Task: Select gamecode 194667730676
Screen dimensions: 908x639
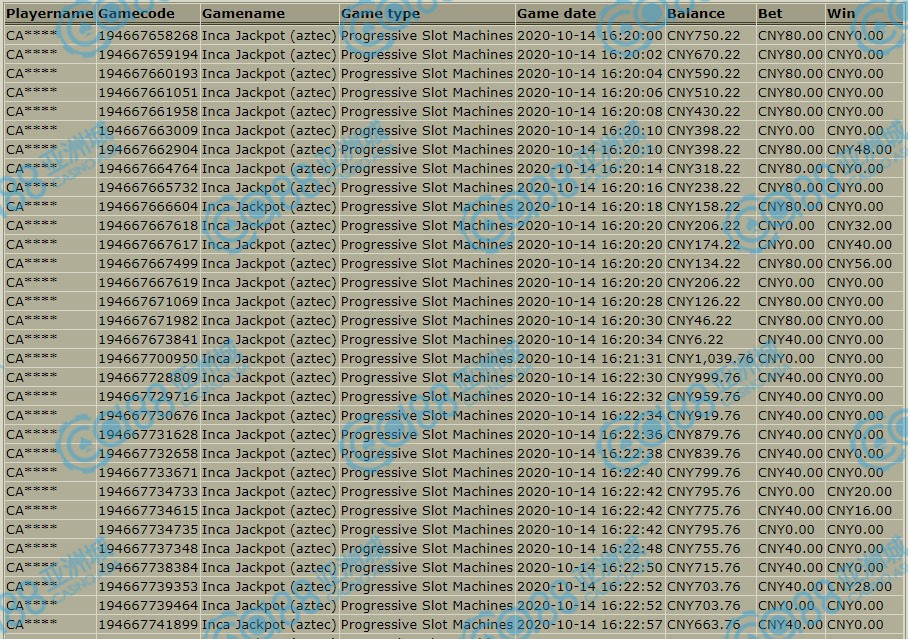Action: (148, 415)
